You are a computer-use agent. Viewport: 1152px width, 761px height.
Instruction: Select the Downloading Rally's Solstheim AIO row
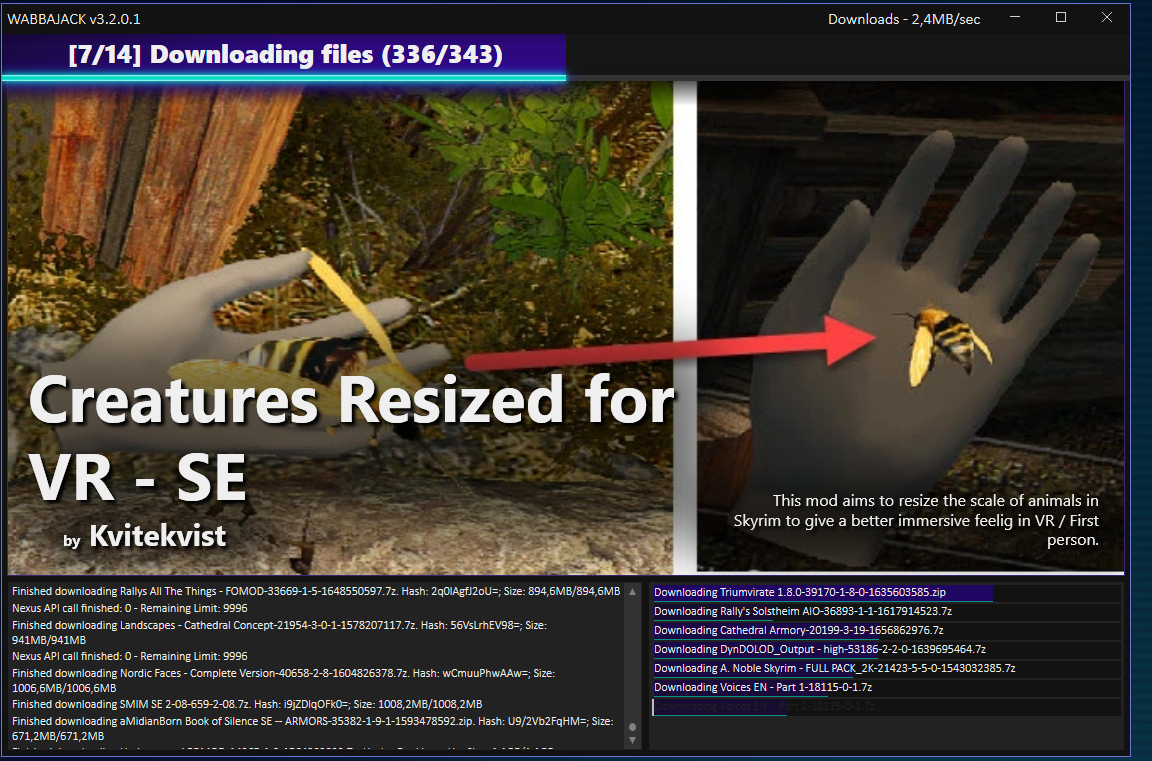pos(887,611)
